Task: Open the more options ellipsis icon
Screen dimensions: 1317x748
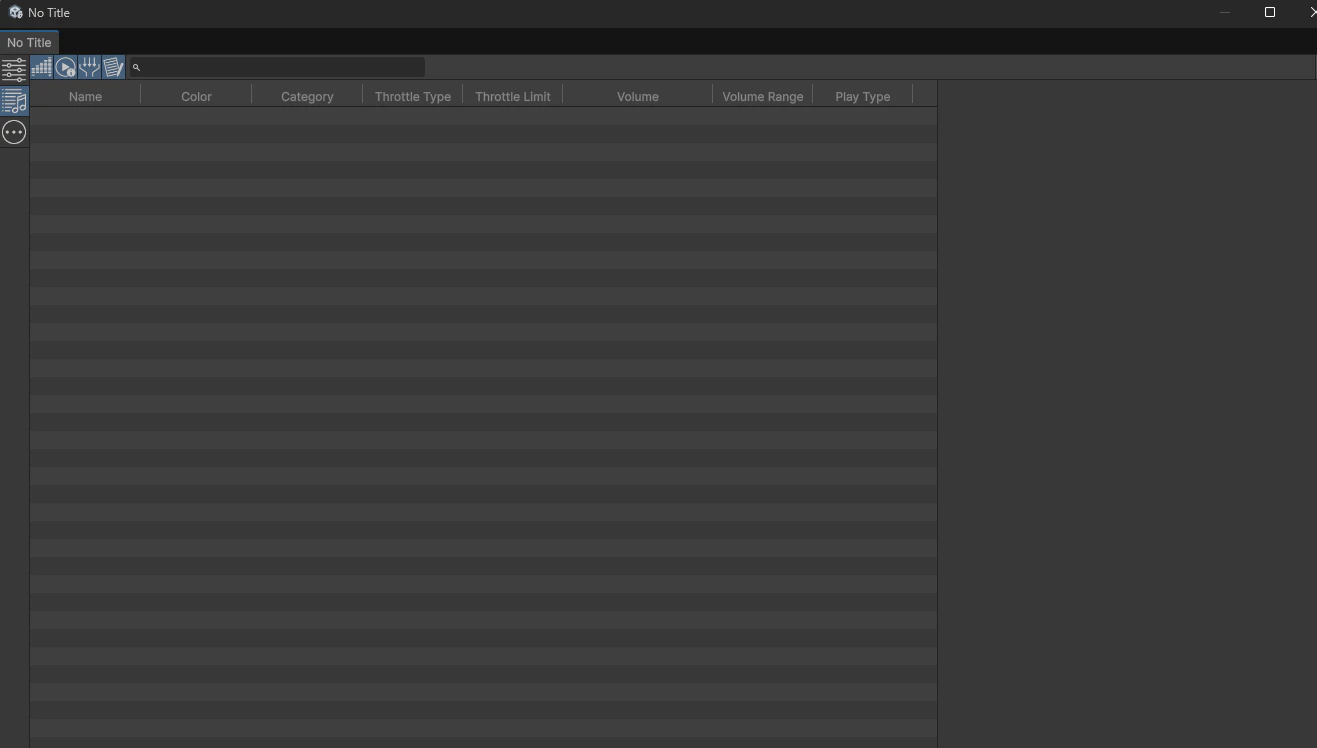Action: click(x=14, y=132)
